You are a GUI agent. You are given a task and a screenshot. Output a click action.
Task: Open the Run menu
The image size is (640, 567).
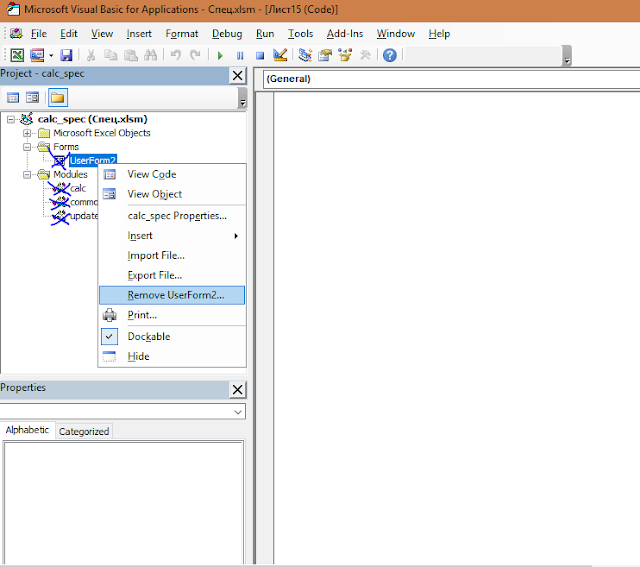click(265, 33)
